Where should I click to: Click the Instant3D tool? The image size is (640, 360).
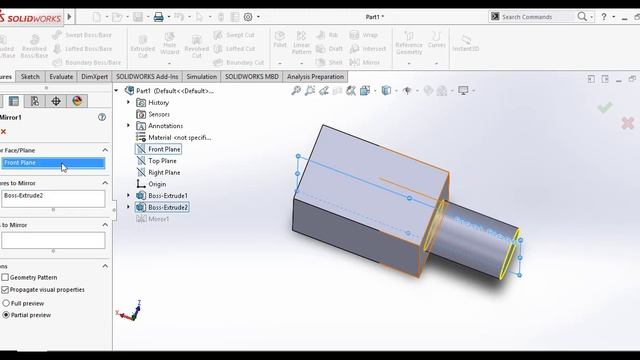[x=466, y=42]
